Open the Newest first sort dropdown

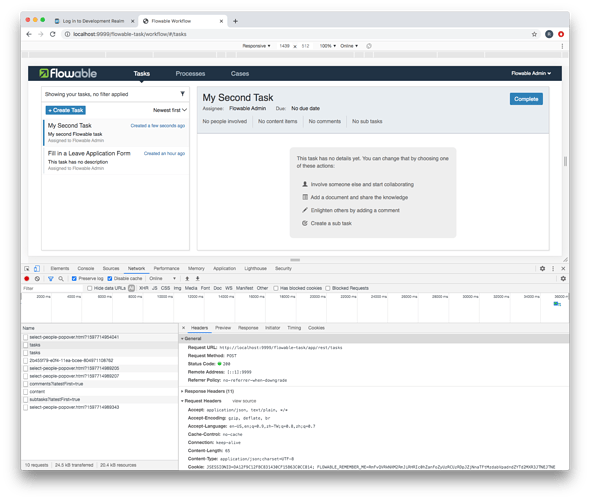click(x=170, y=110)
